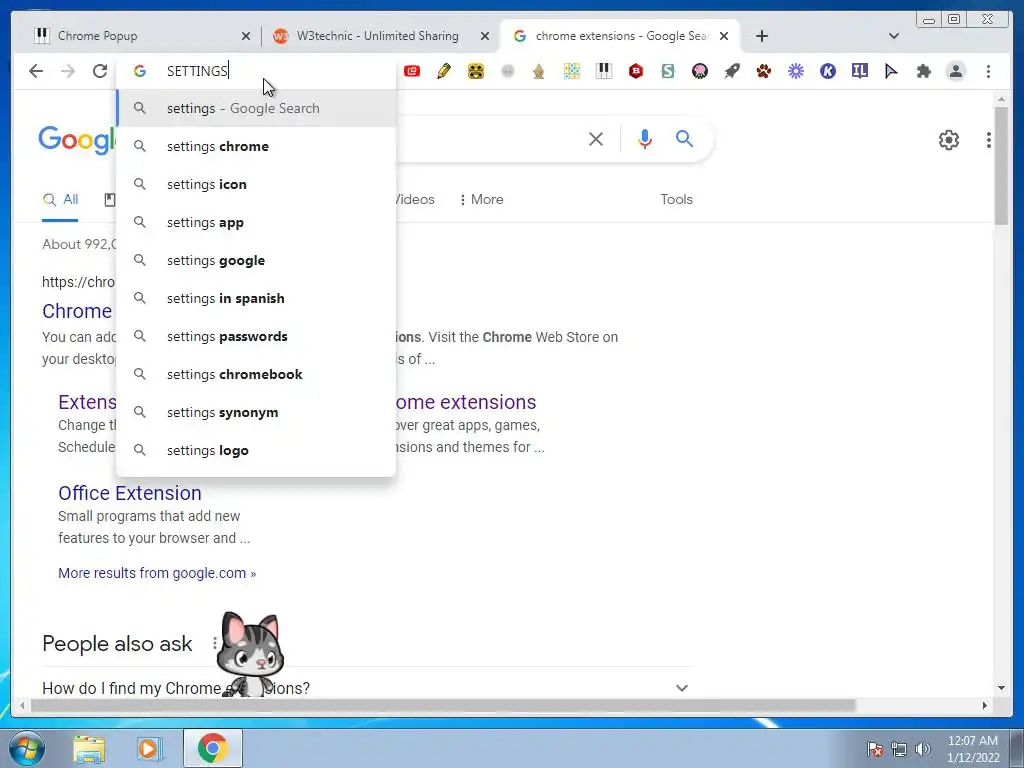The image size is (1024, 768).
Task: Select the 'settings app' suggestion
Action: tap(257, 222)
